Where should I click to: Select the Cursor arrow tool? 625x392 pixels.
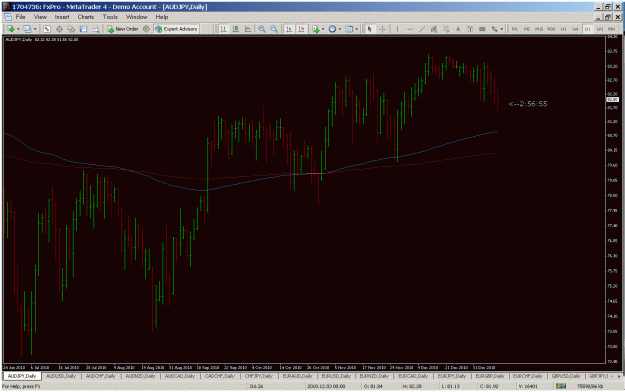point(369,29)
